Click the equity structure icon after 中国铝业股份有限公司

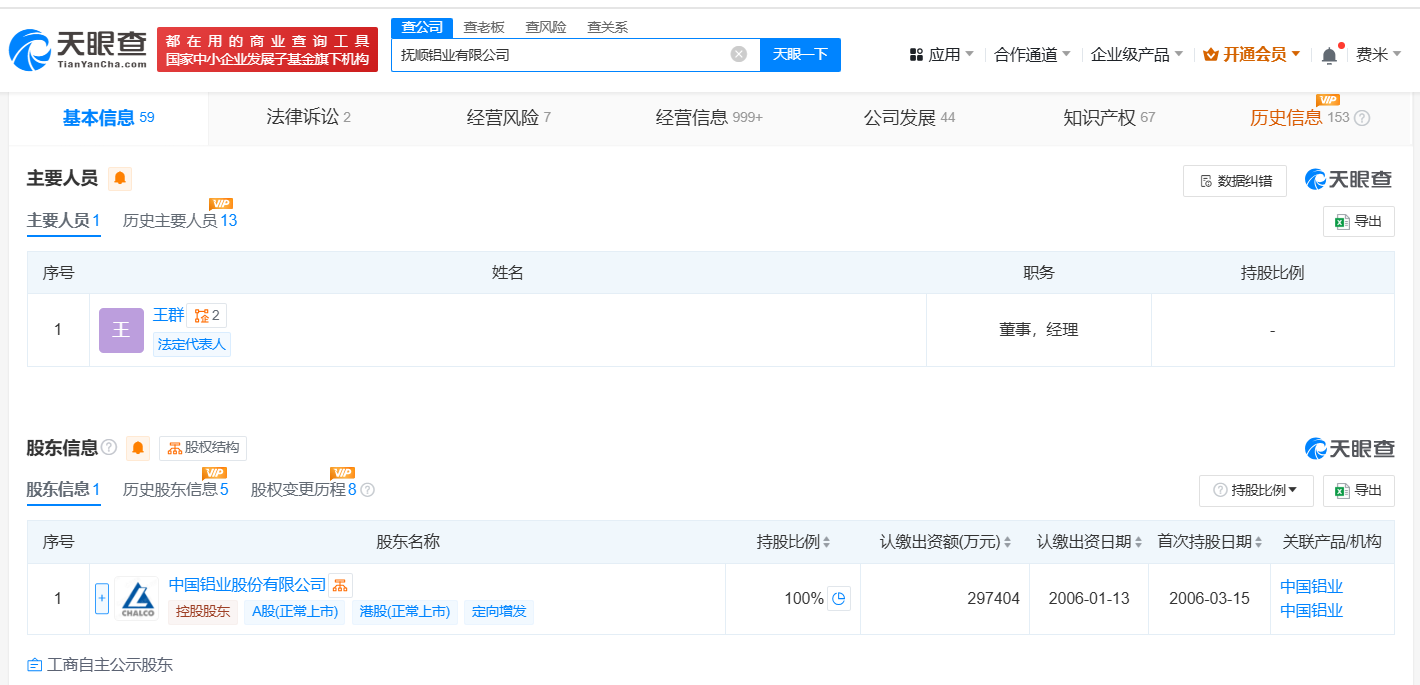(x=341, y=585)
